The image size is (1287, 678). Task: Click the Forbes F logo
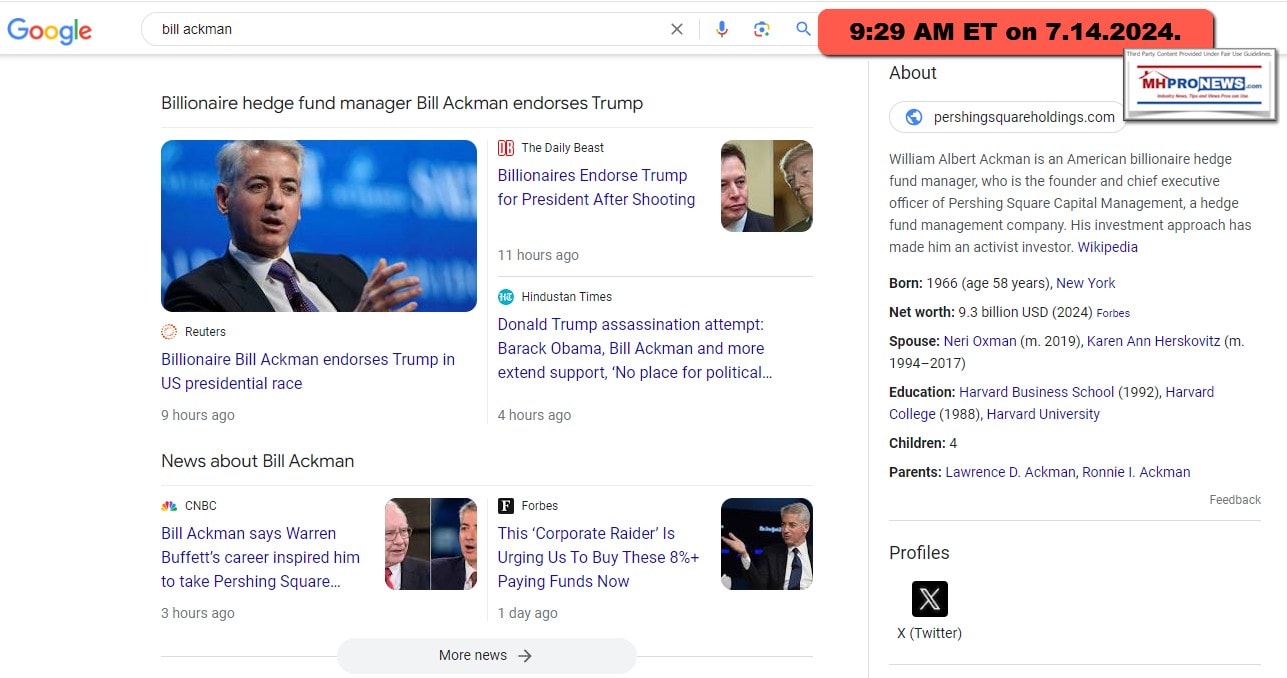[506, 506]
